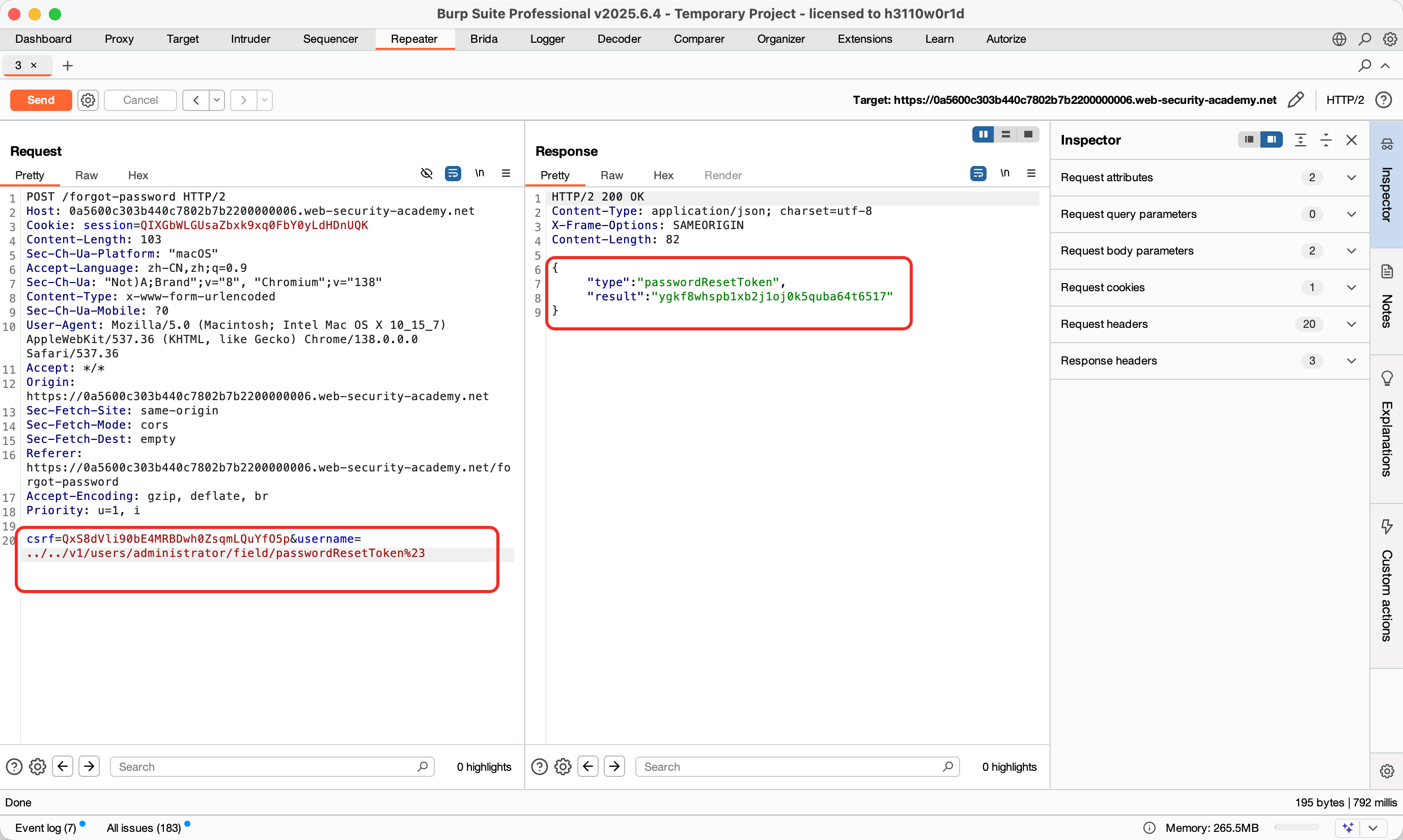Image resolution: width=1403 pixels, height=840 pixels.
Task: Open history back dropdown arrow
Action: point(217,100)
